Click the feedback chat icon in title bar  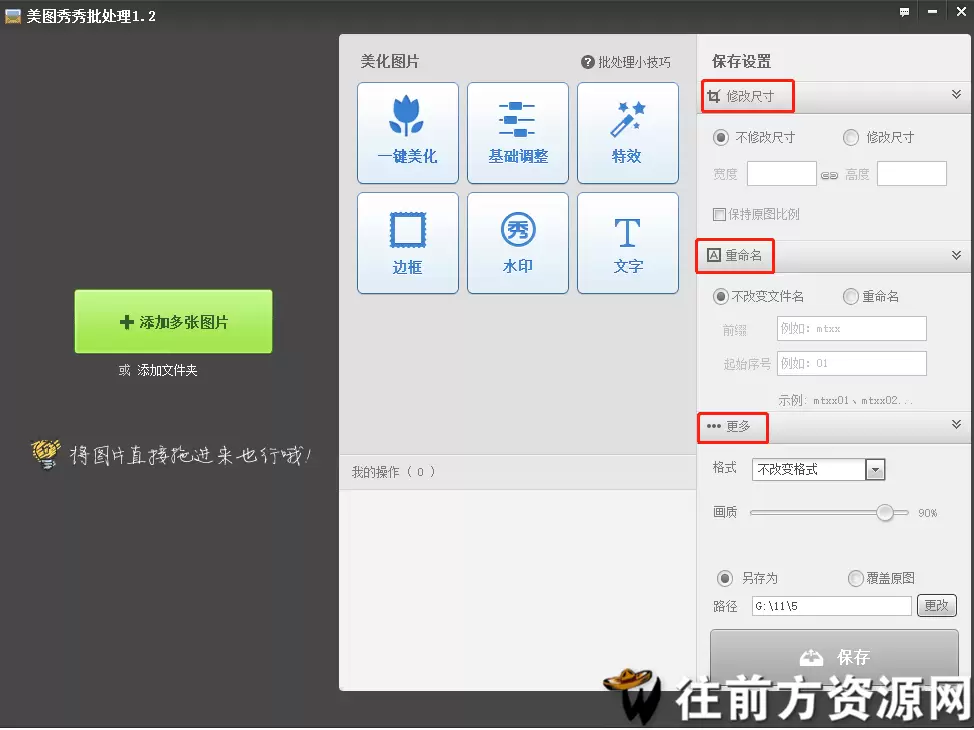(904, 12)
